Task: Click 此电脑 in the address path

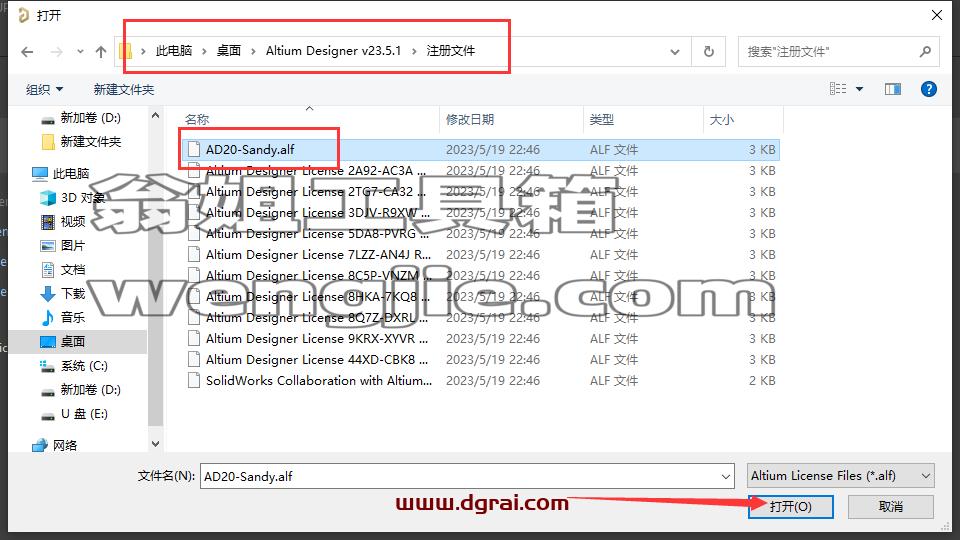Action: tap(174, 51)
